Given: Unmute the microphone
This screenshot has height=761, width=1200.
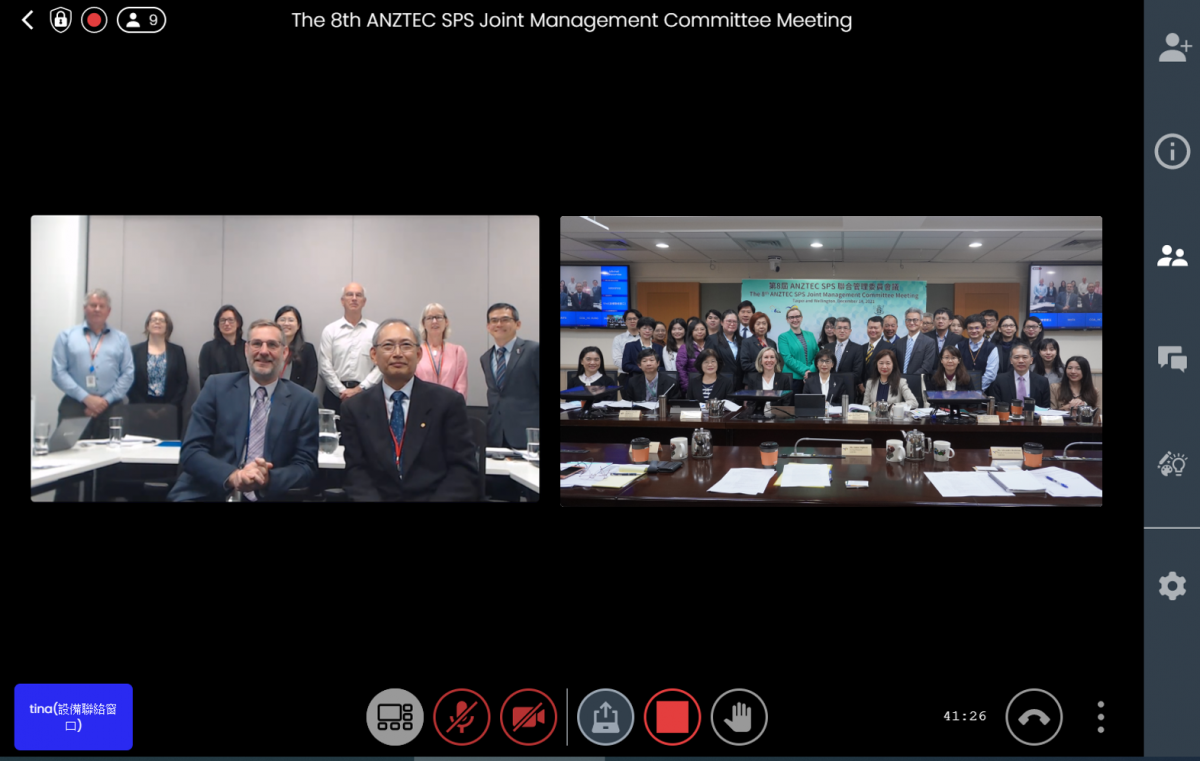Looking at the screenshot, I should (x=461, y=717).
